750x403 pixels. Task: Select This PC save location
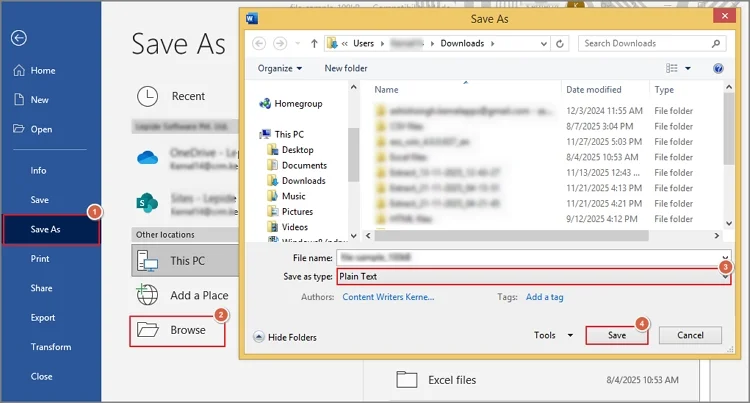coord(185,261)
